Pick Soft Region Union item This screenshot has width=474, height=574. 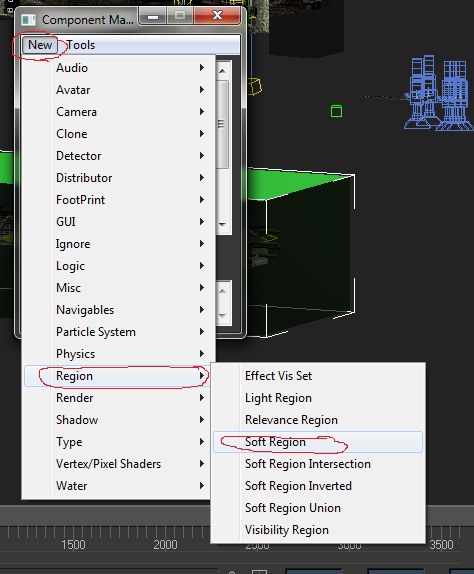(318, 508)
